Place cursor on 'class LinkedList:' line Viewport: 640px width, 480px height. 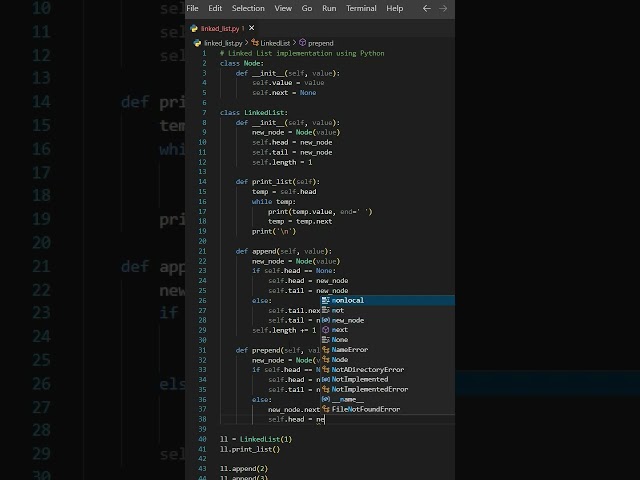[254, 113]
